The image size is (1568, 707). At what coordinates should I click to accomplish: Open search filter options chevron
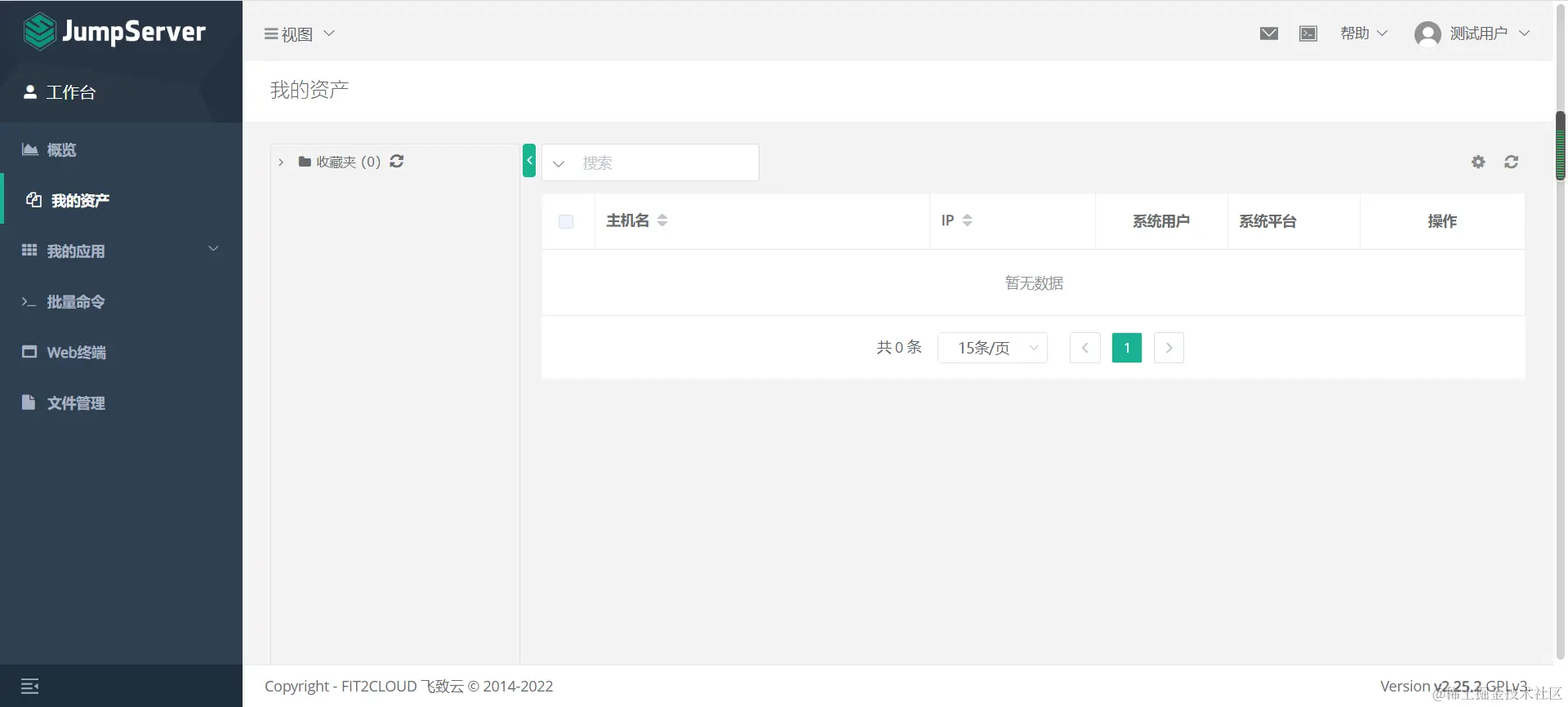(559, 163)
